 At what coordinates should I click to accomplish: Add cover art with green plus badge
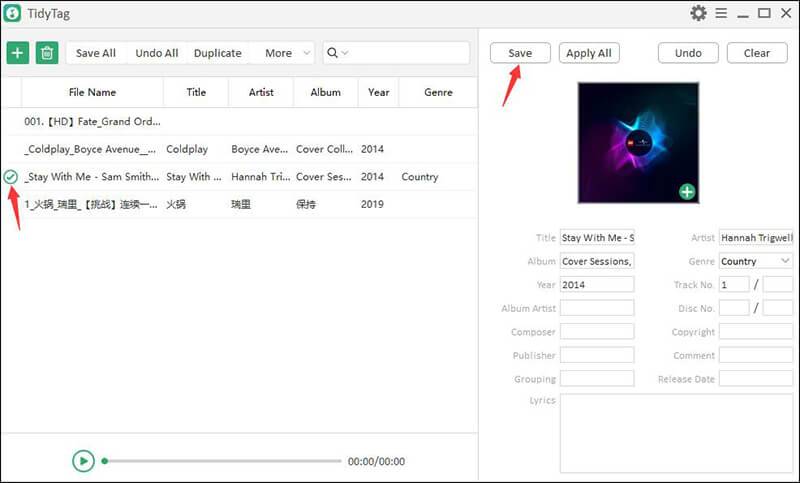[687, 192]
